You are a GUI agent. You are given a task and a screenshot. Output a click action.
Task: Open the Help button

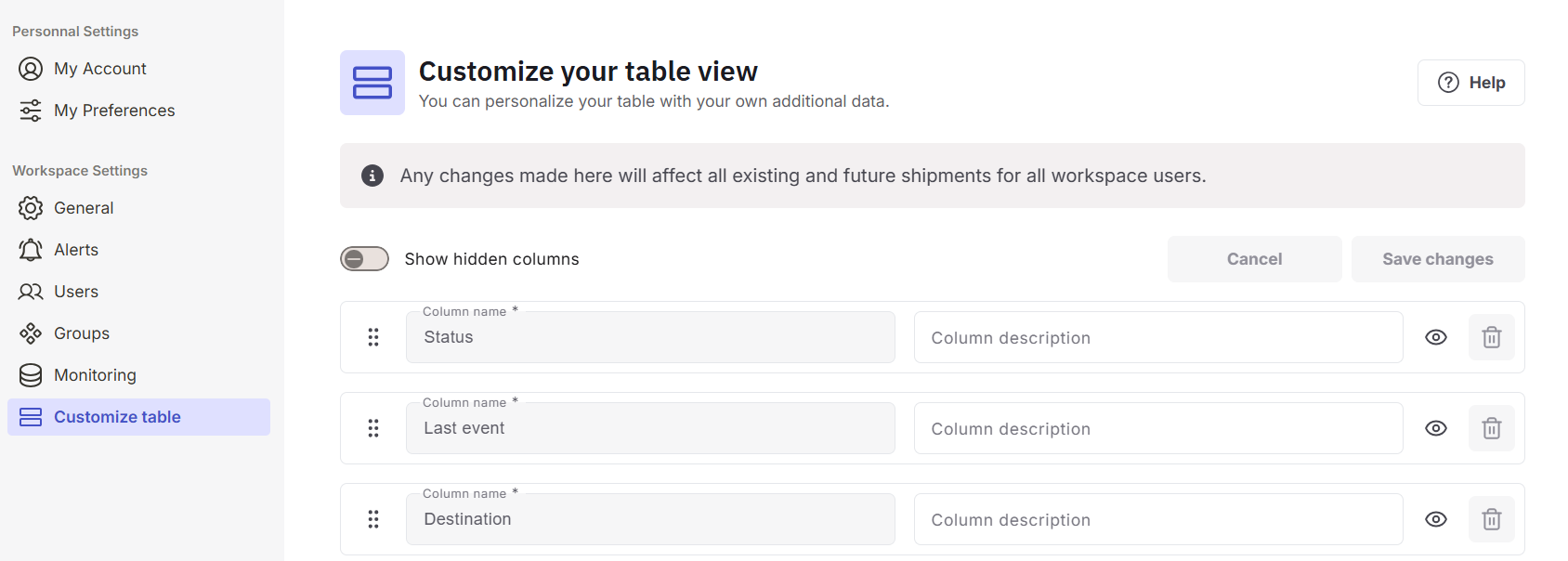(1470, 83)
